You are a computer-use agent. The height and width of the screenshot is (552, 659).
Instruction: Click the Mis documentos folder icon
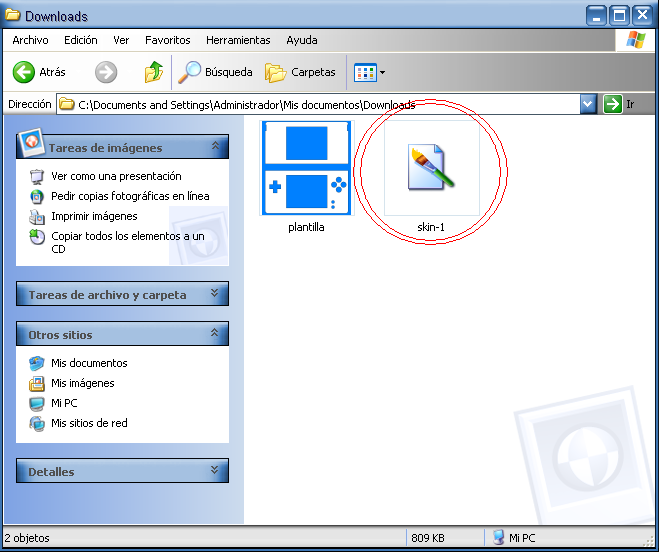click(x=37, y=363)
